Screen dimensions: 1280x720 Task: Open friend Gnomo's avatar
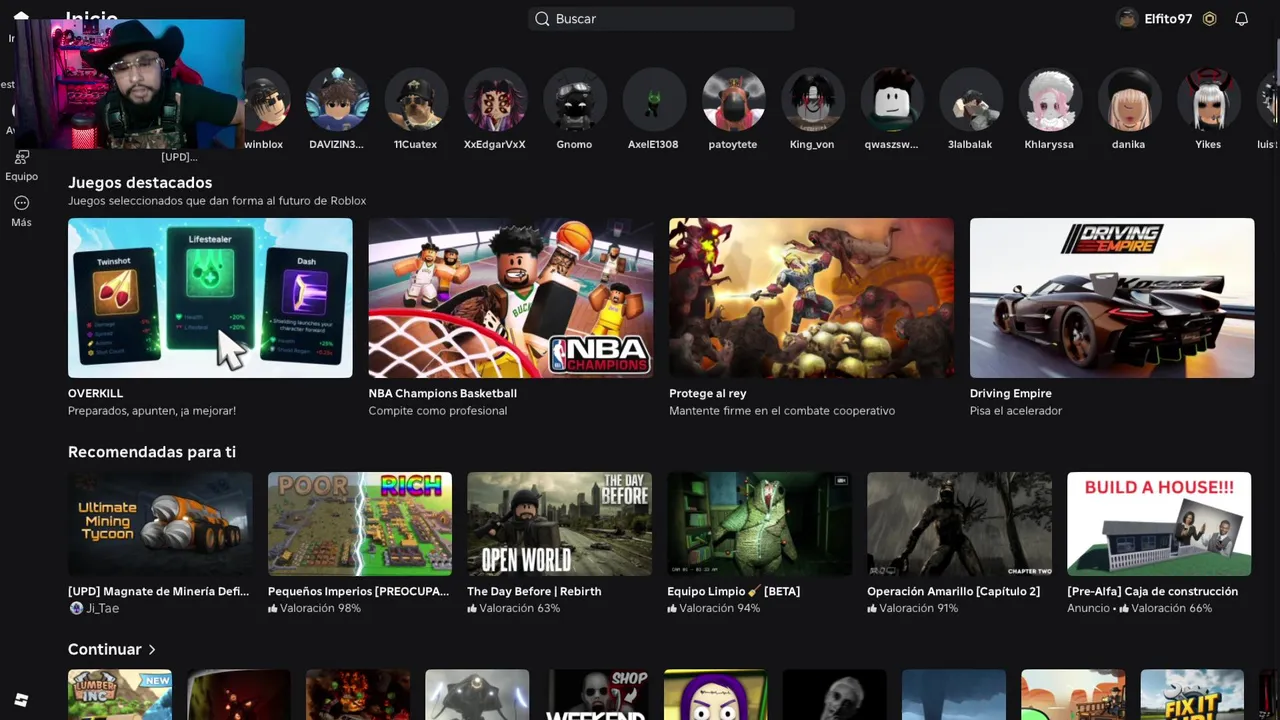(574, 100)
